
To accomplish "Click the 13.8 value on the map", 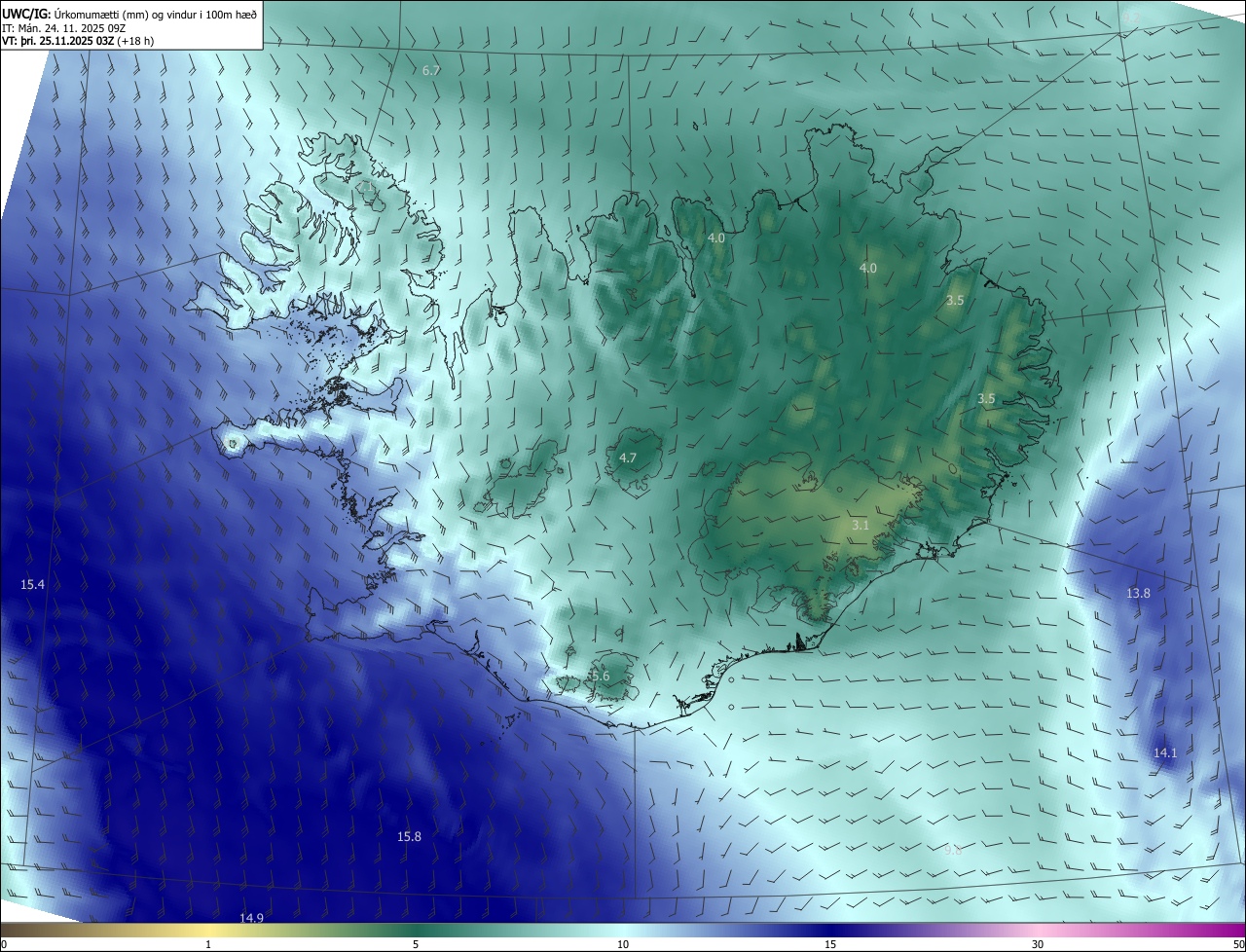I will (1138, 593).
